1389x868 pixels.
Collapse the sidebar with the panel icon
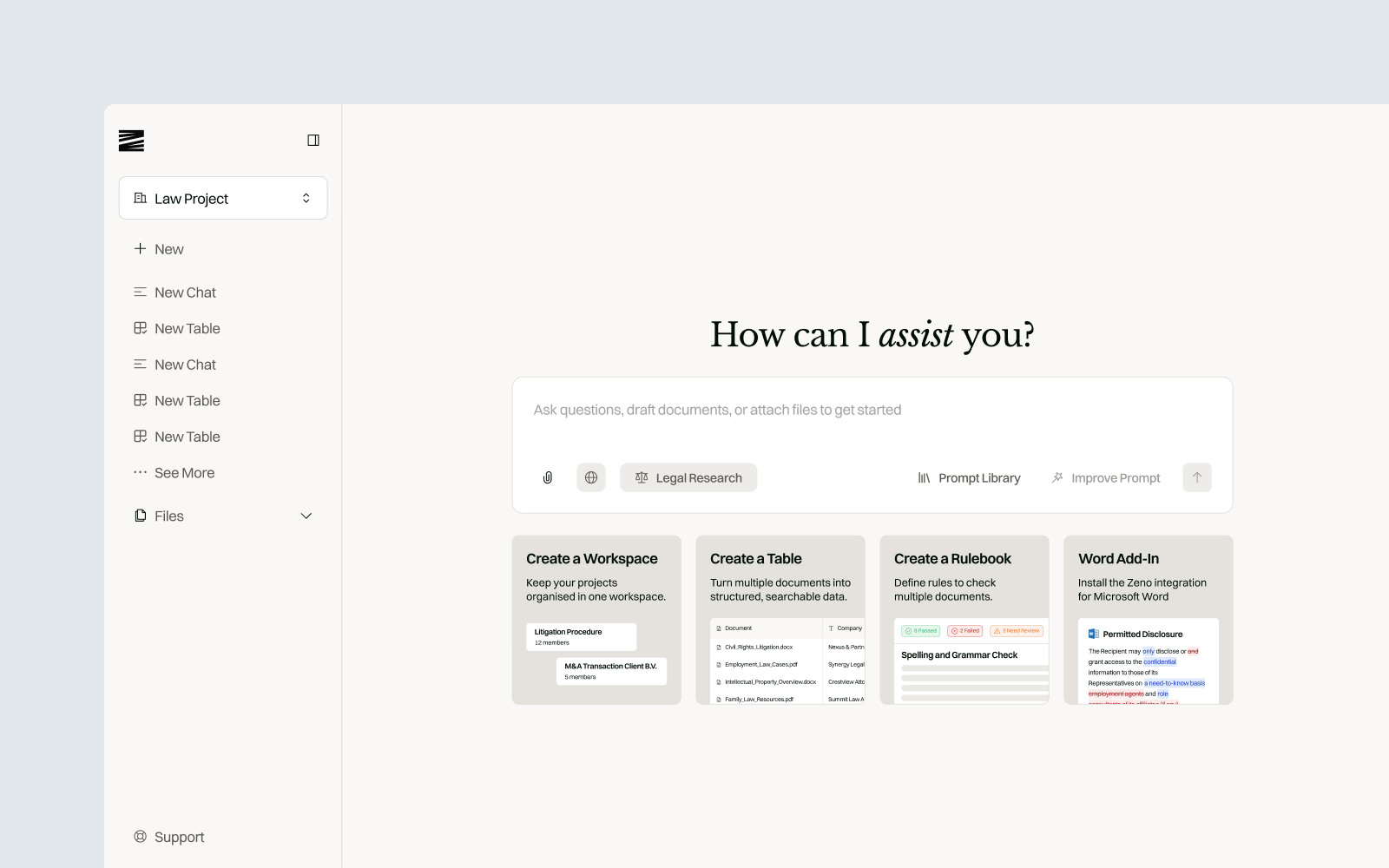[x=313, y=141]
